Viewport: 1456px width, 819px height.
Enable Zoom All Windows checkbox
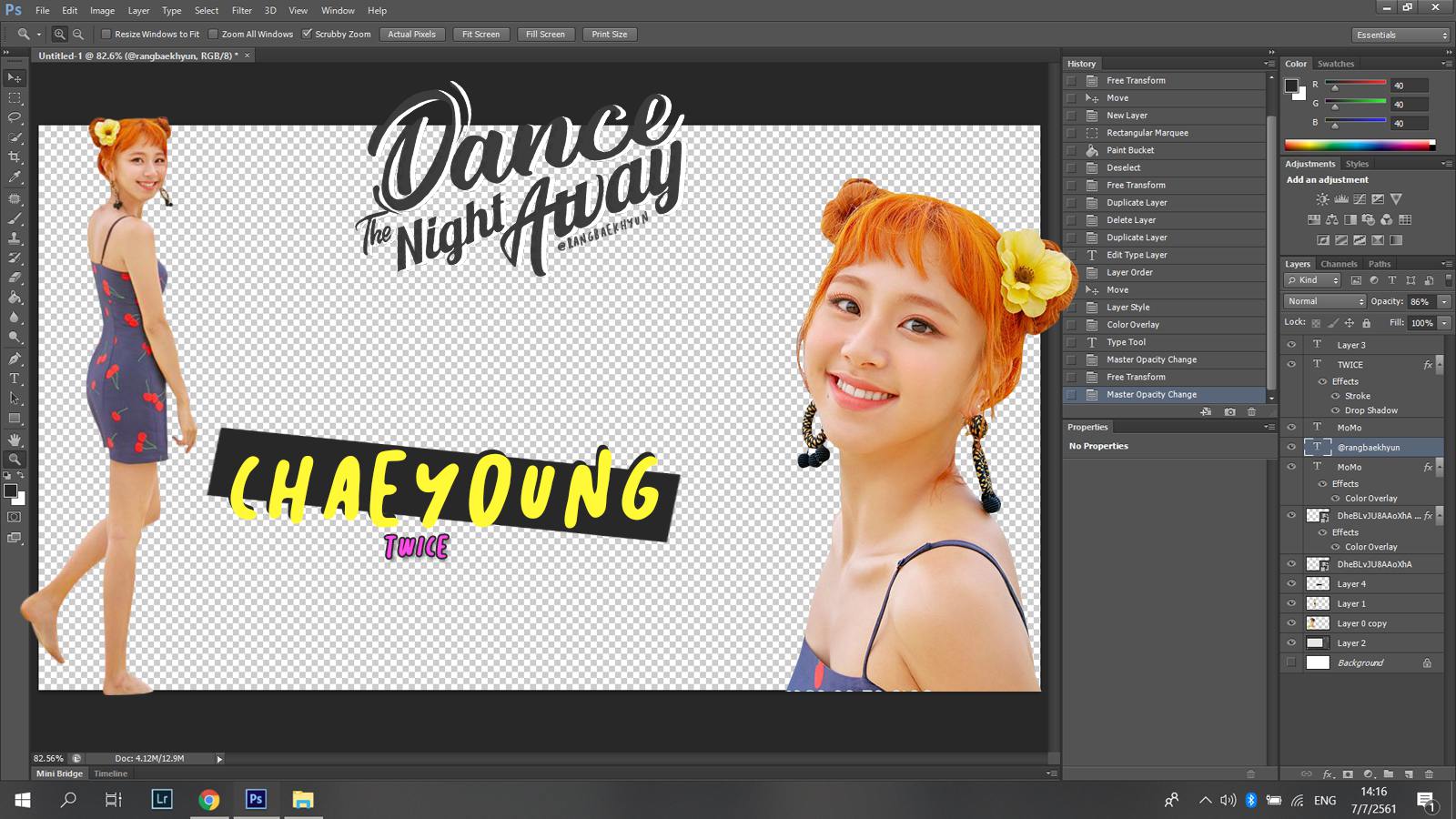click(213, 35)
